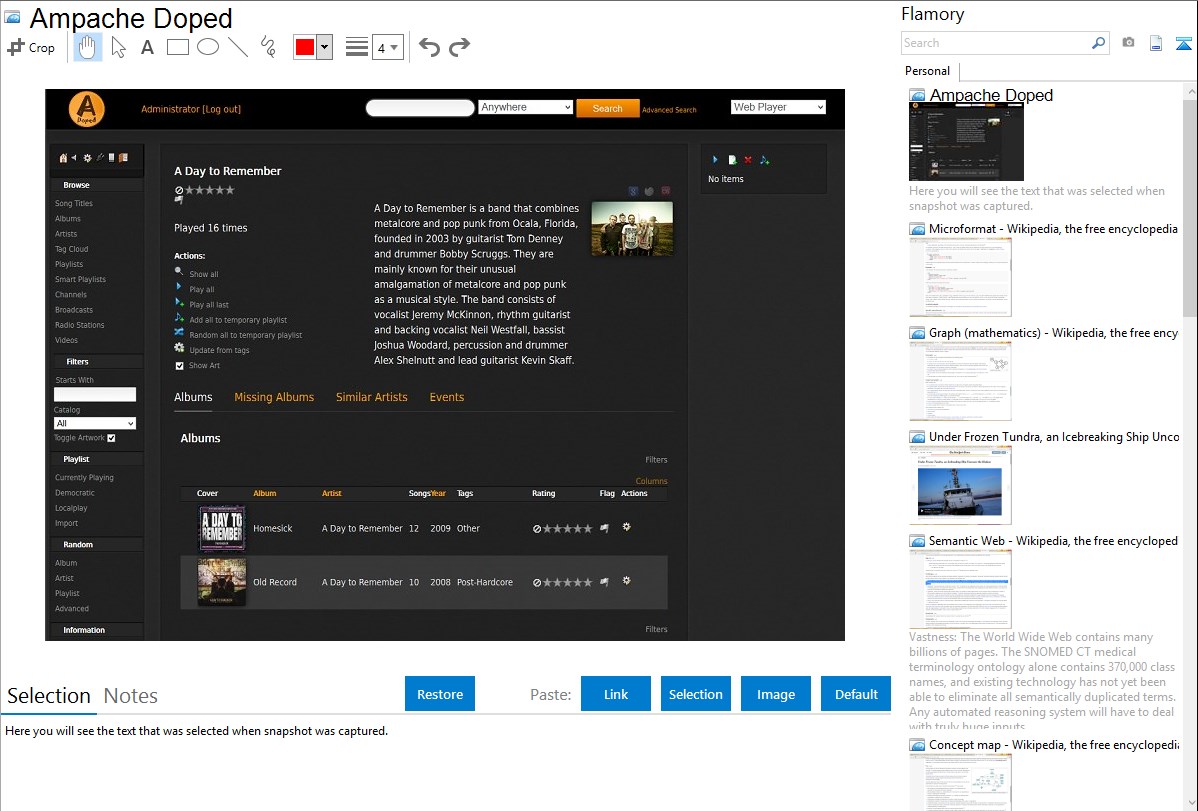Open the annotation color dropdown arrow

click(325, 47)
